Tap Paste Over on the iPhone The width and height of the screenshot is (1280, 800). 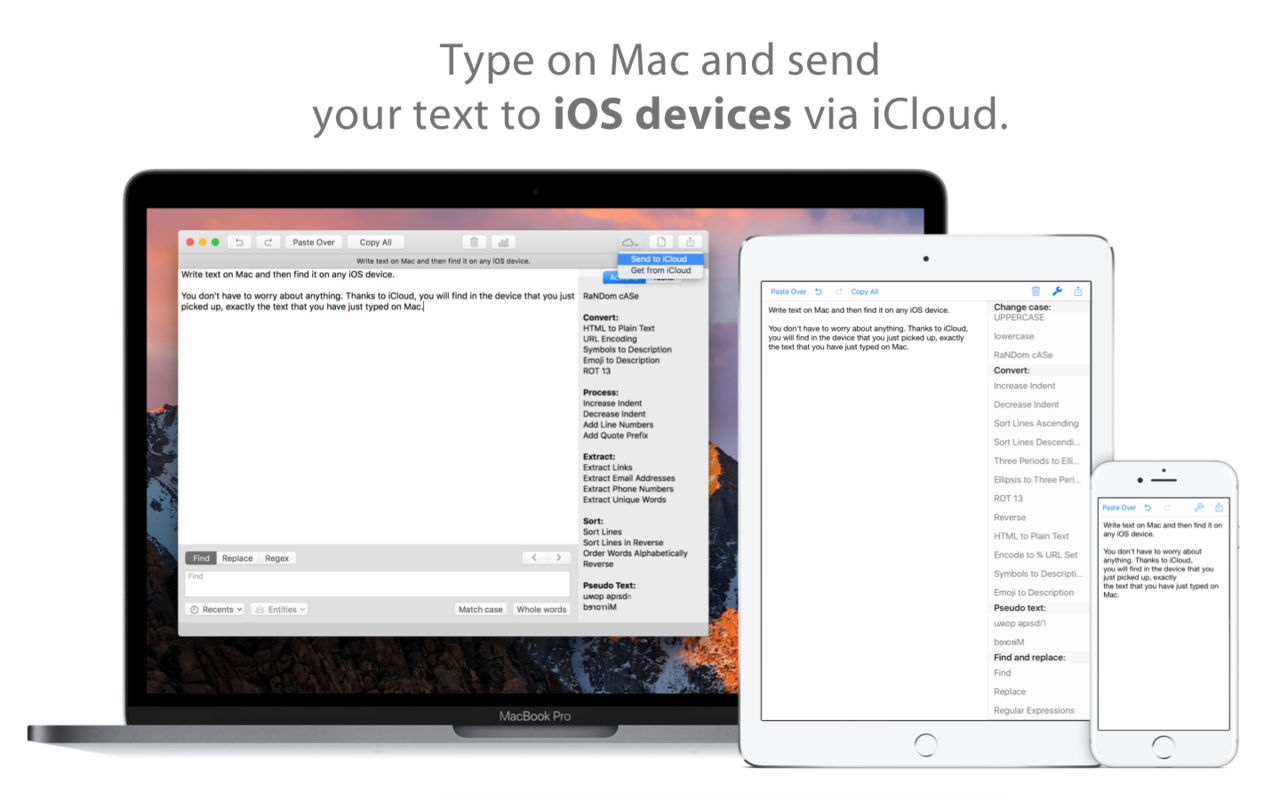(1119, 508)
